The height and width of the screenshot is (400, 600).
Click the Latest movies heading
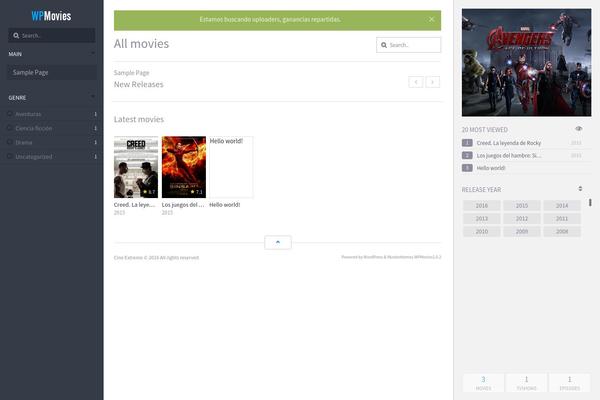[x=139, y=119]
